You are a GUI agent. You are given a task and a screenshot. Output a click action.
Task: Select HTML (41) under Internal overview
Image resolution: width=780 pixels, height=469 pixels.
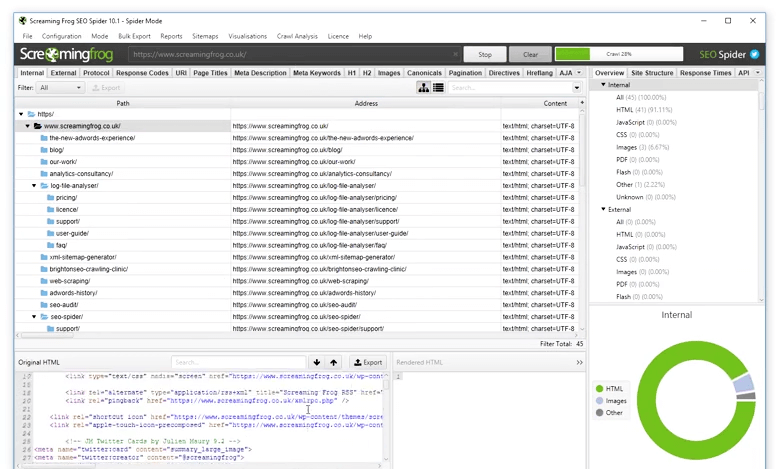(644, 109)
